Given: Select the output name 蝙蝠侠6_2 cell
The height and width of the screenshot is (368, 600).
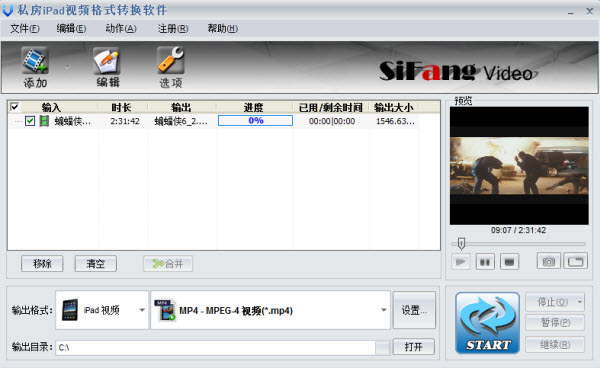Looking at the screenshot, I should 181,121.
